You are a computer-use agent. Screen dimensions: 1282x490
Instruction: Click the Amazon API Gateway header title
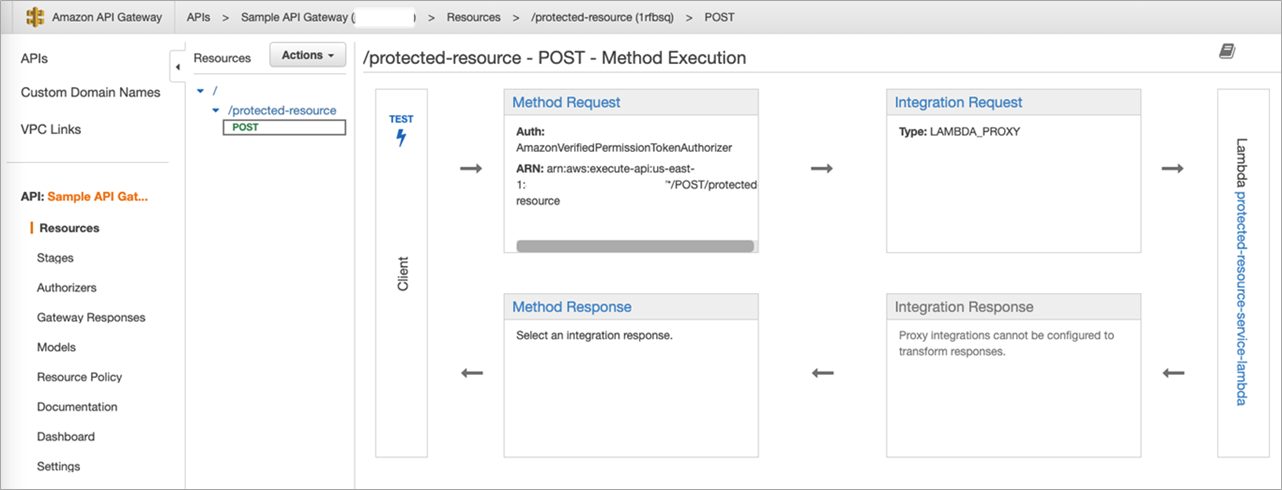point(106,18)
